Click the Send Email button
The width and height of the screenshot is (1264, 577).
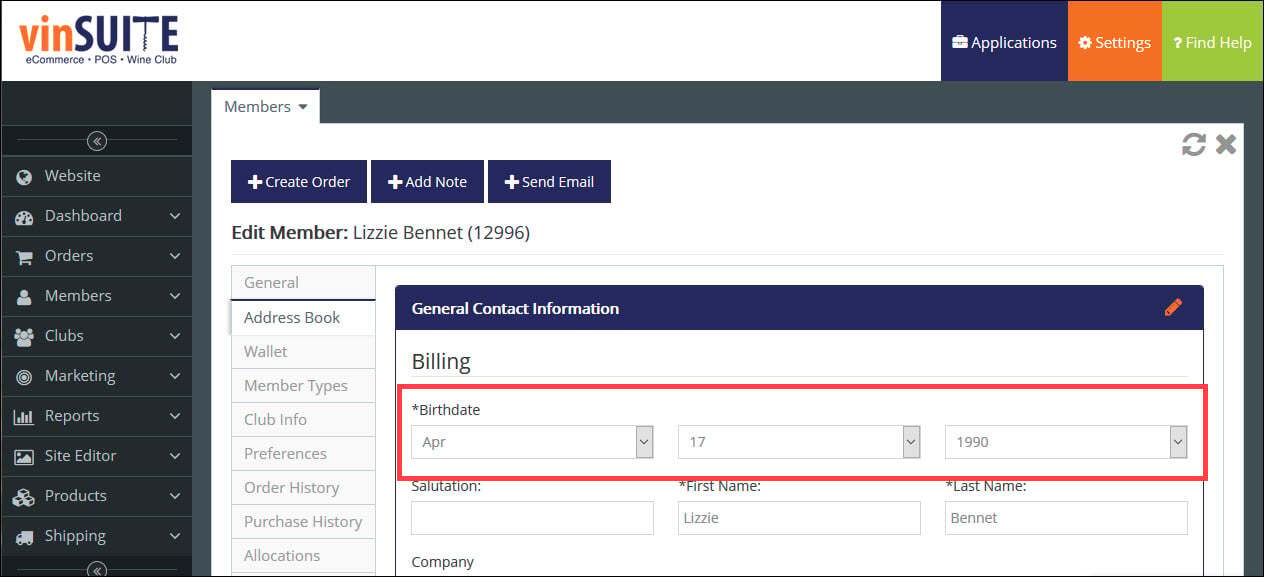549,182
